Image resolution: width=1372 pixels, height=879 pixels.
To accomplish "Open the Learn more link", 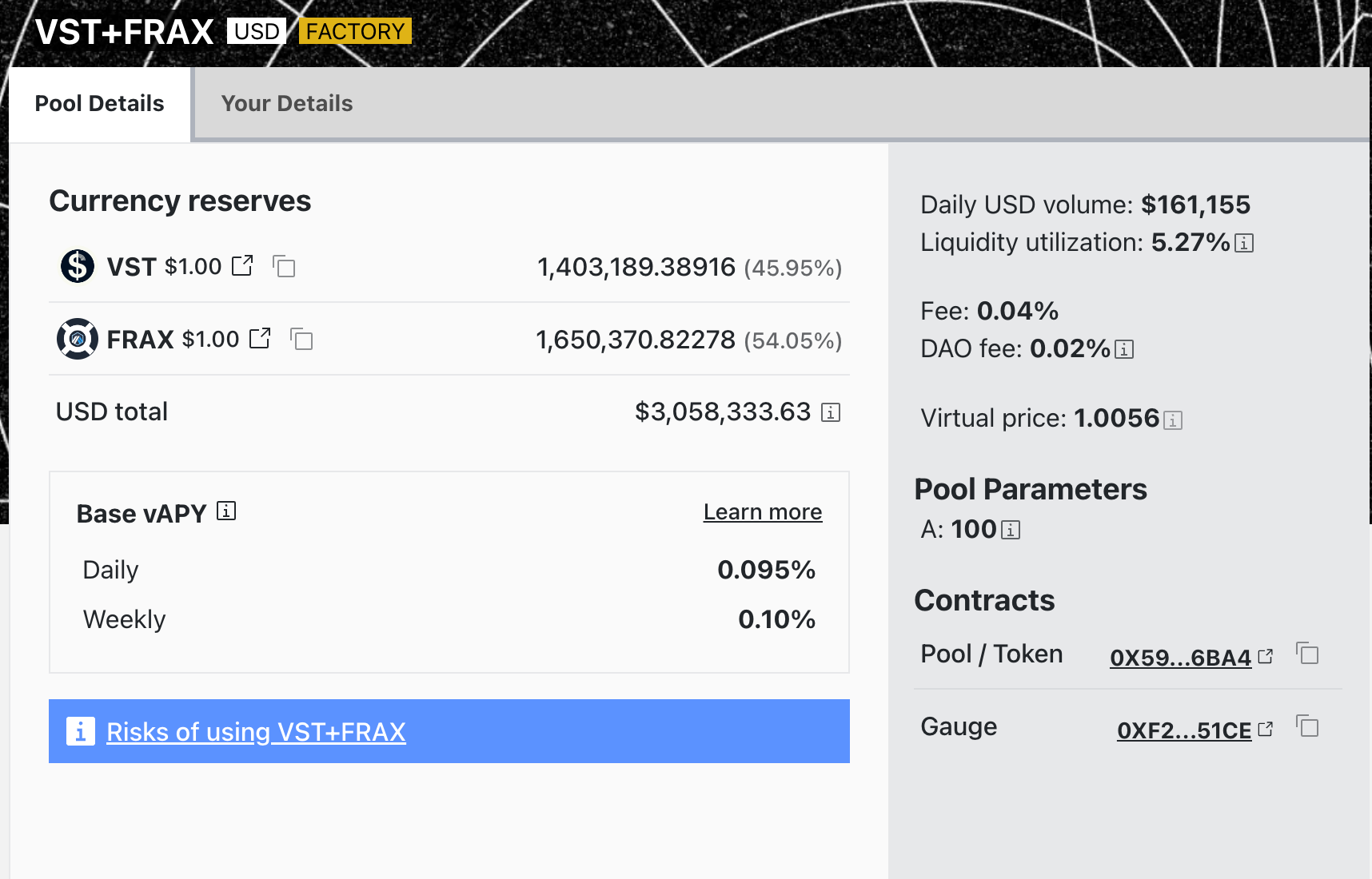I will pyautogui.click(x=762, y=512).
